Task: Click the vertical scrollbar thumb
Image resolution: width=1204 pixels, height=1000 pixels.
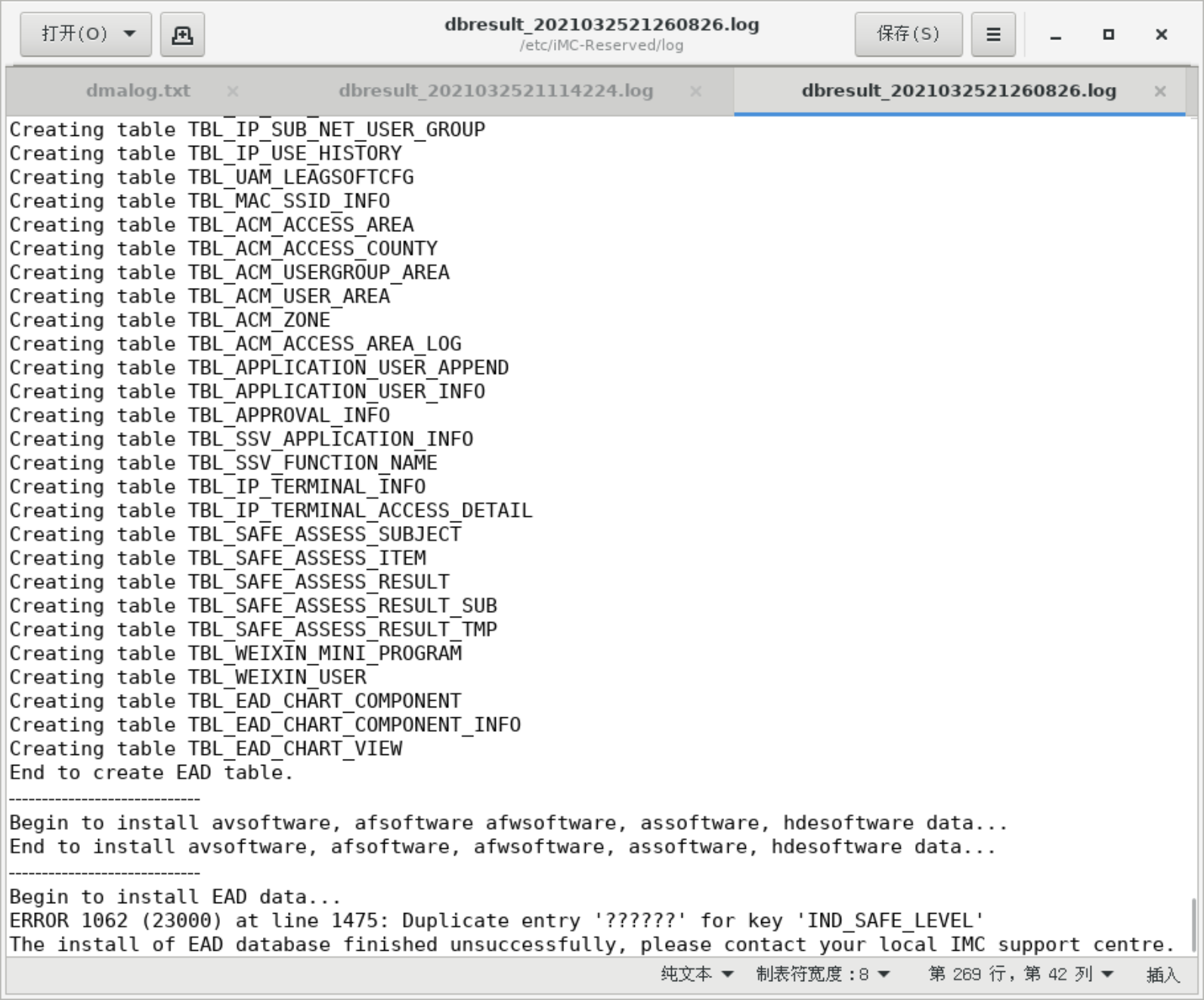Action: click(x=1193, y=924)
